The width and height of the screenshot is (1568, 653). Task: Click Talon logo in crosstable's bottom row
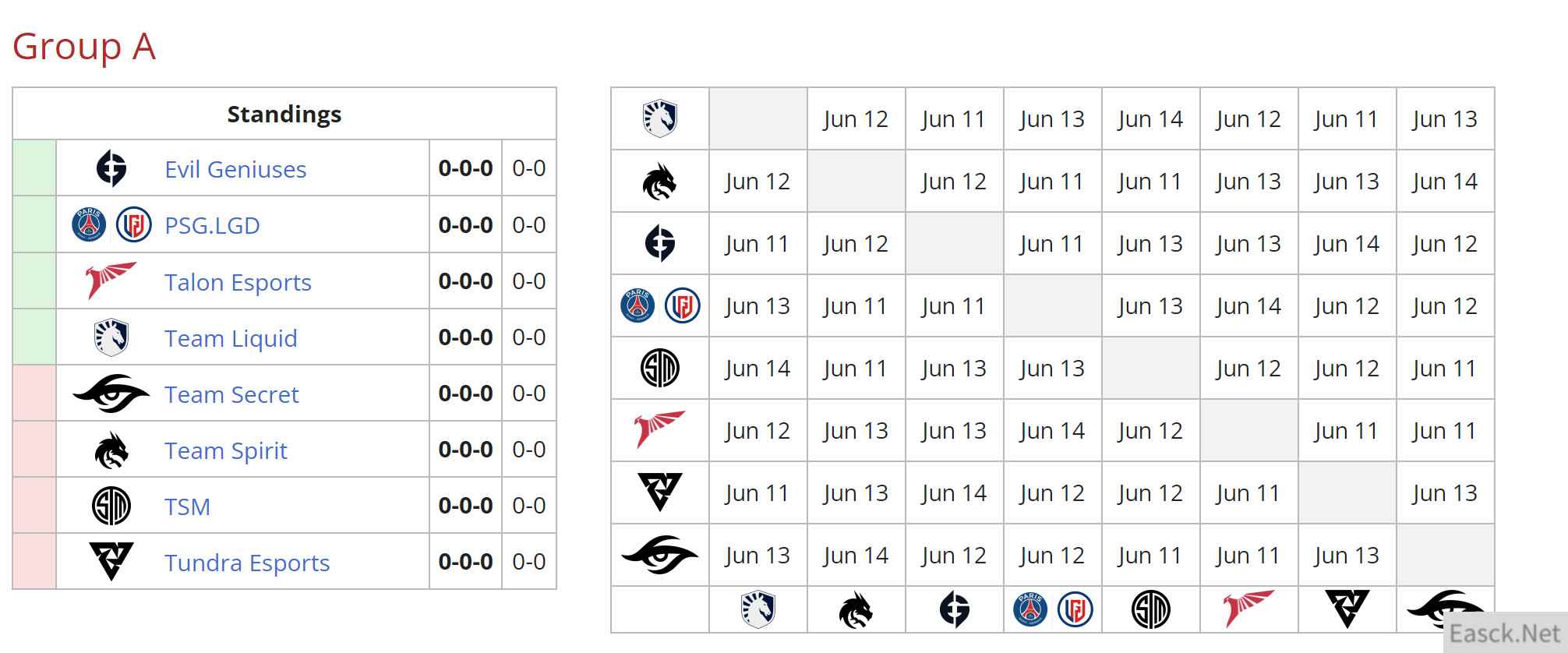click(1248, 608)
